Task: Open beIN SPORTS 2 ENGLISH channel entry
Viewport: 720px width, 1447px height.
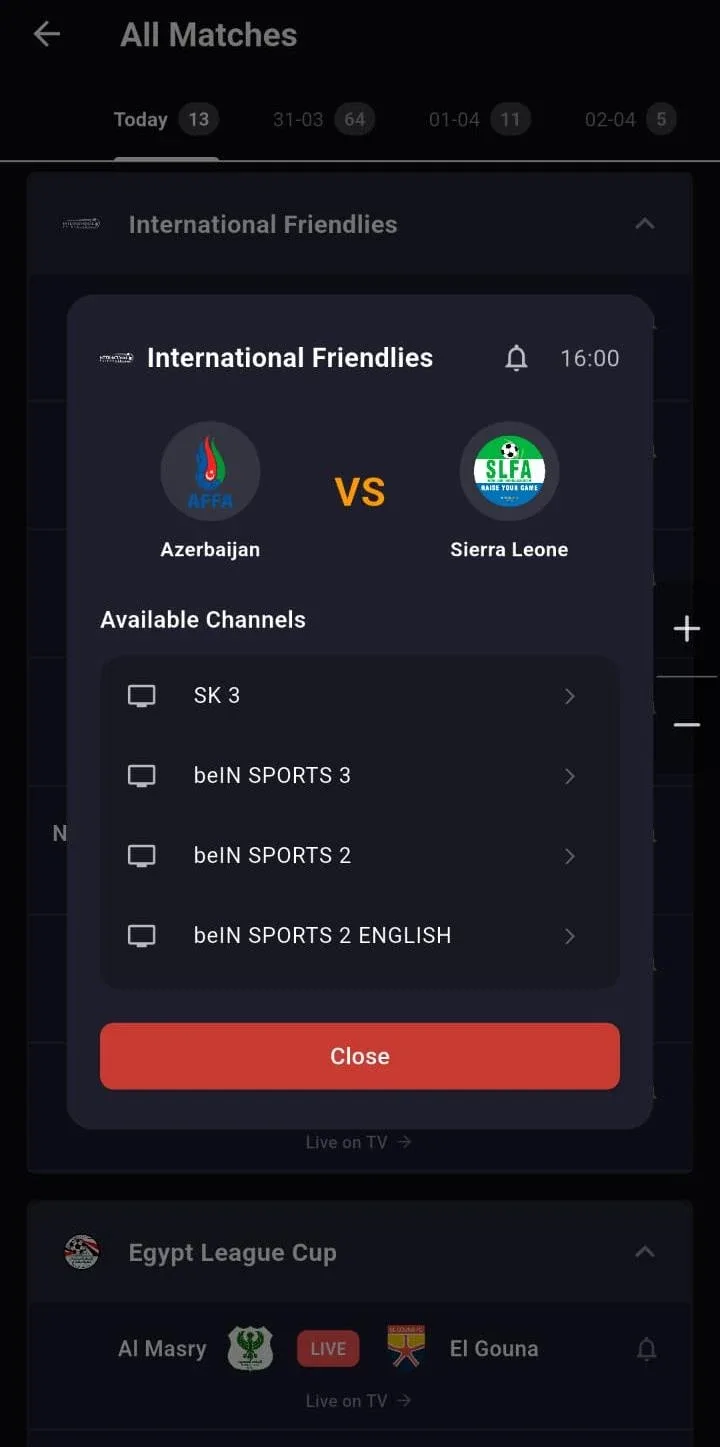Action: point(360,935)
